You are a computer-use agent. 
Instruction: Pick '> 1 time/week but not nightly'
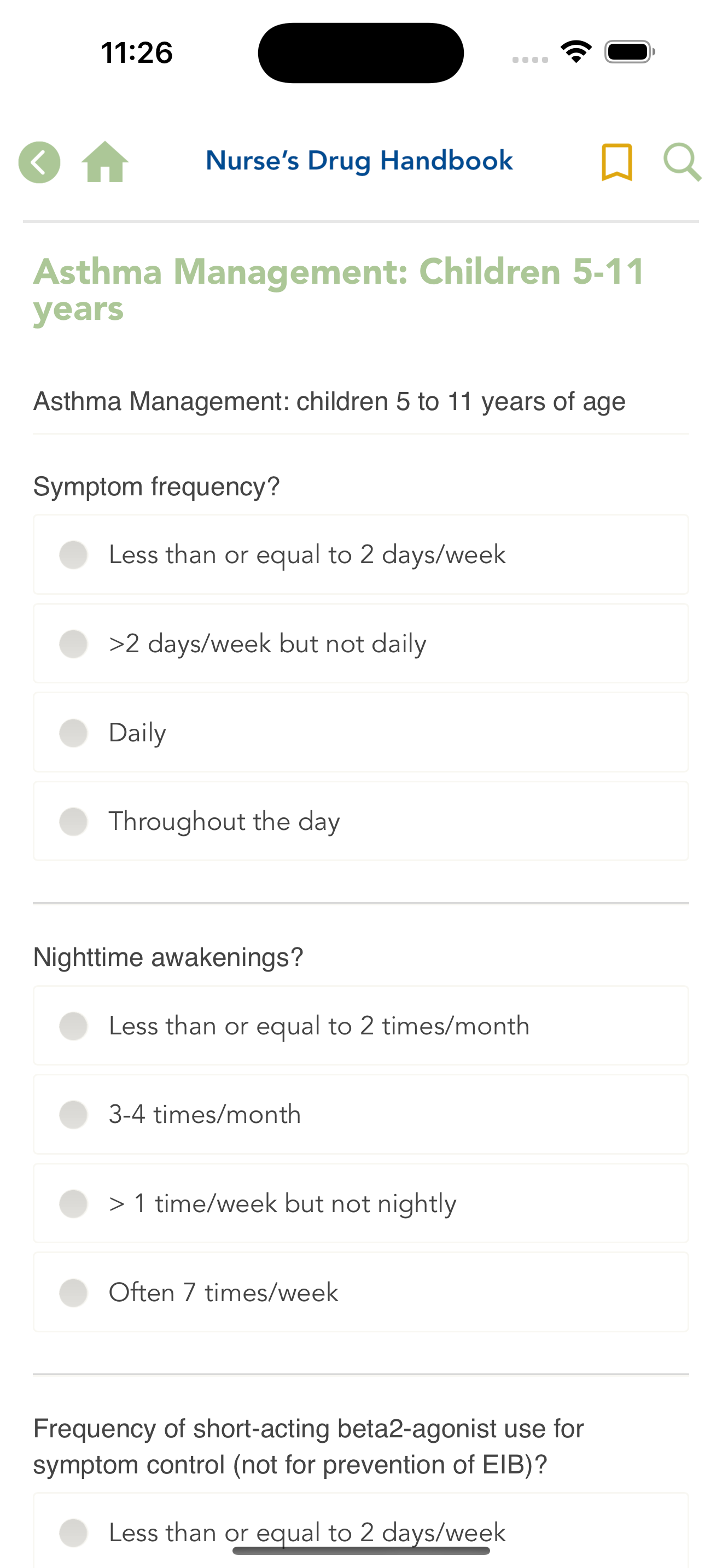[361, 1203]
